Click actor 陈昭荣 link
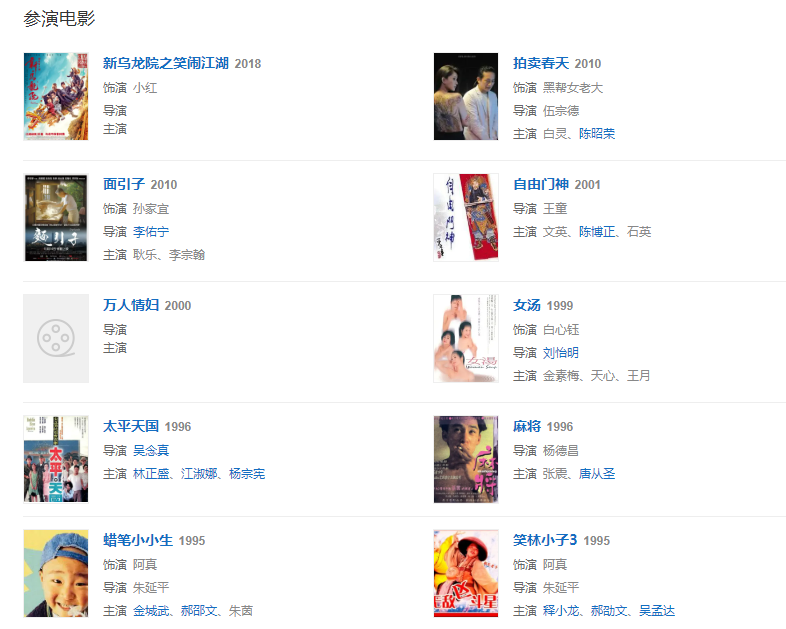The width and height of the screenshot is (786, 629). (x=597, y=133)
